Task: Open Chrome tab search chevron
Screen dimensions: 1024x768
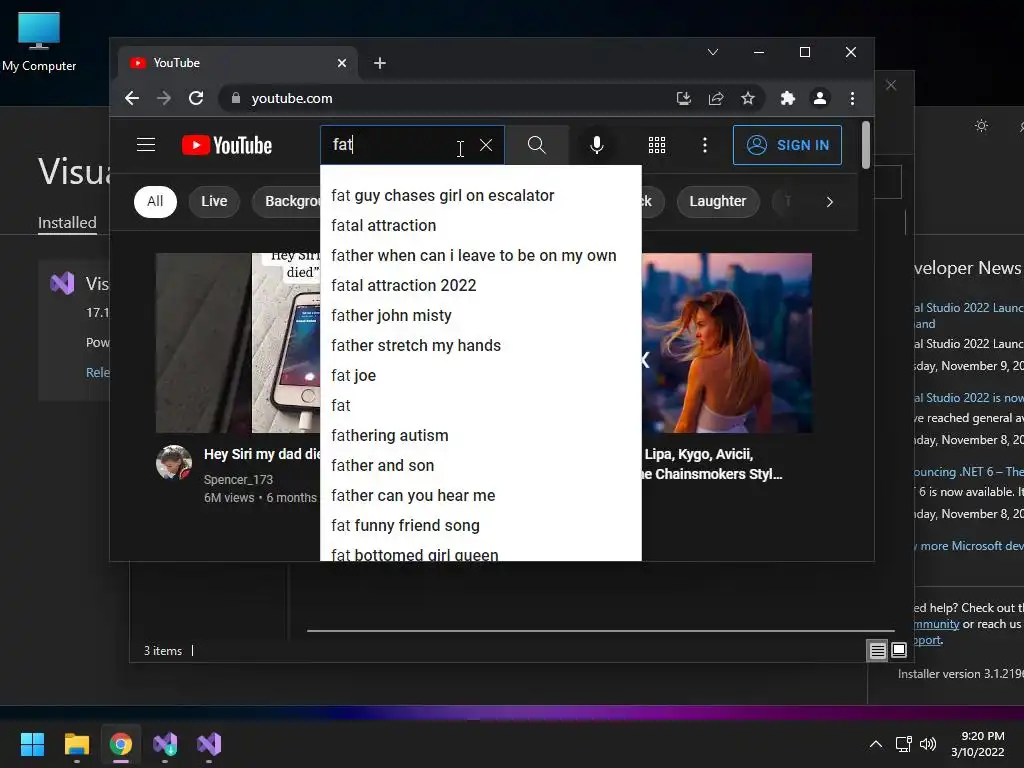Action: (x=712, y=52)
